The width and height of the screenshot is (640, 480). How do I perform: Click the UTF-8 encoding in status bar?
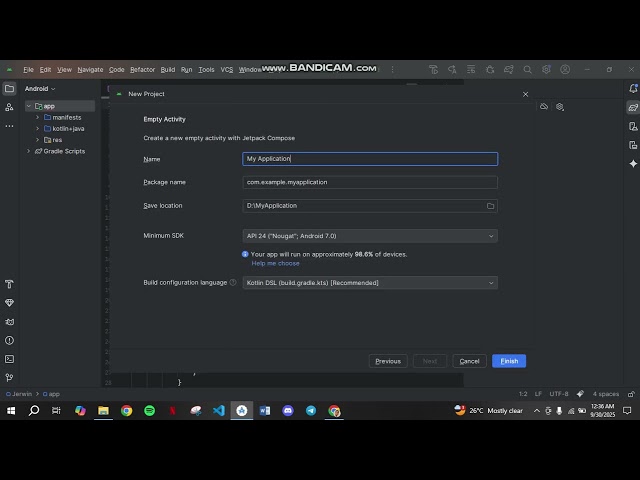(559, 394)
